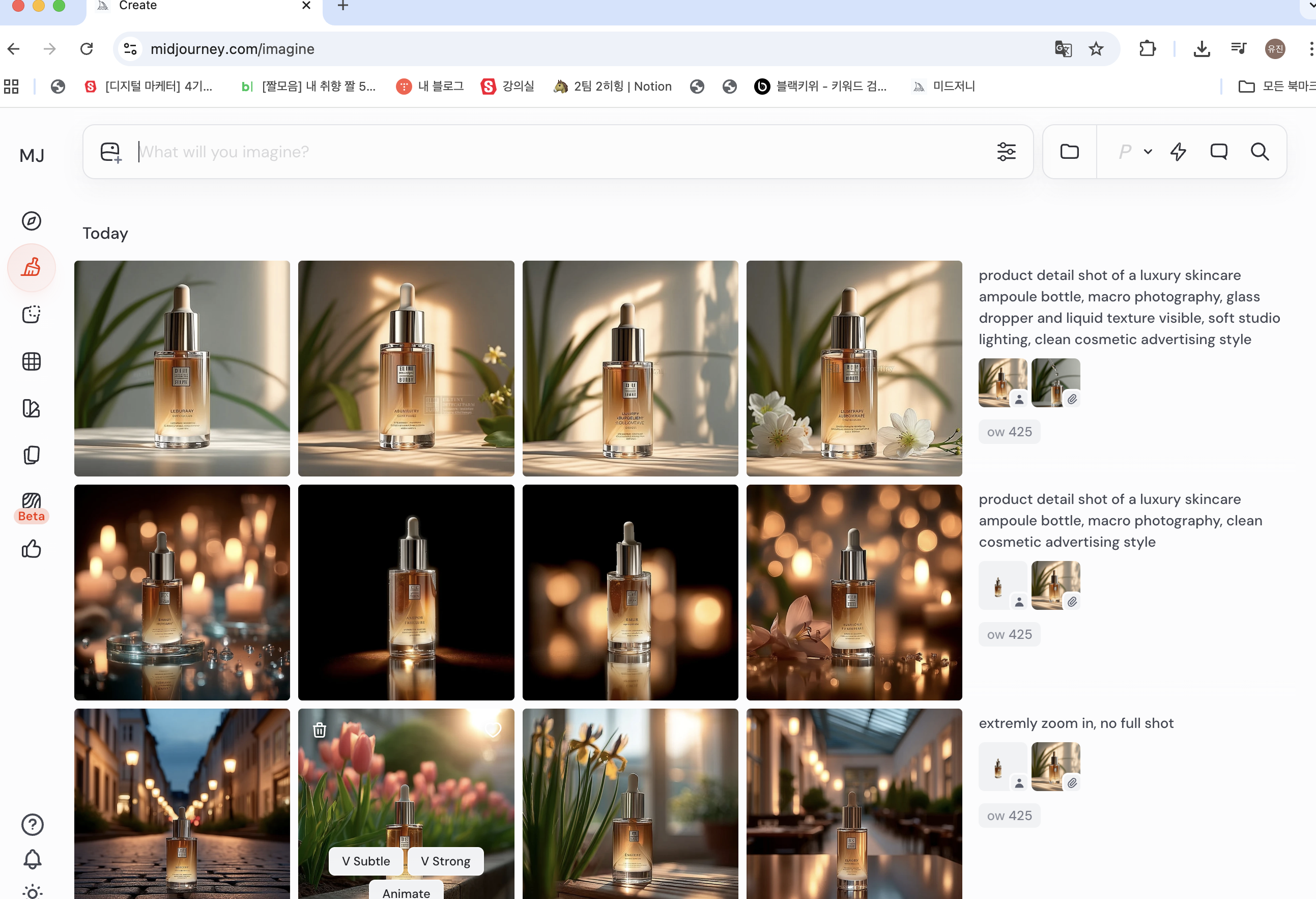The image size is (1316, 899).
Task: Toggle heart like on tulip image
Action: coord(493,729)
